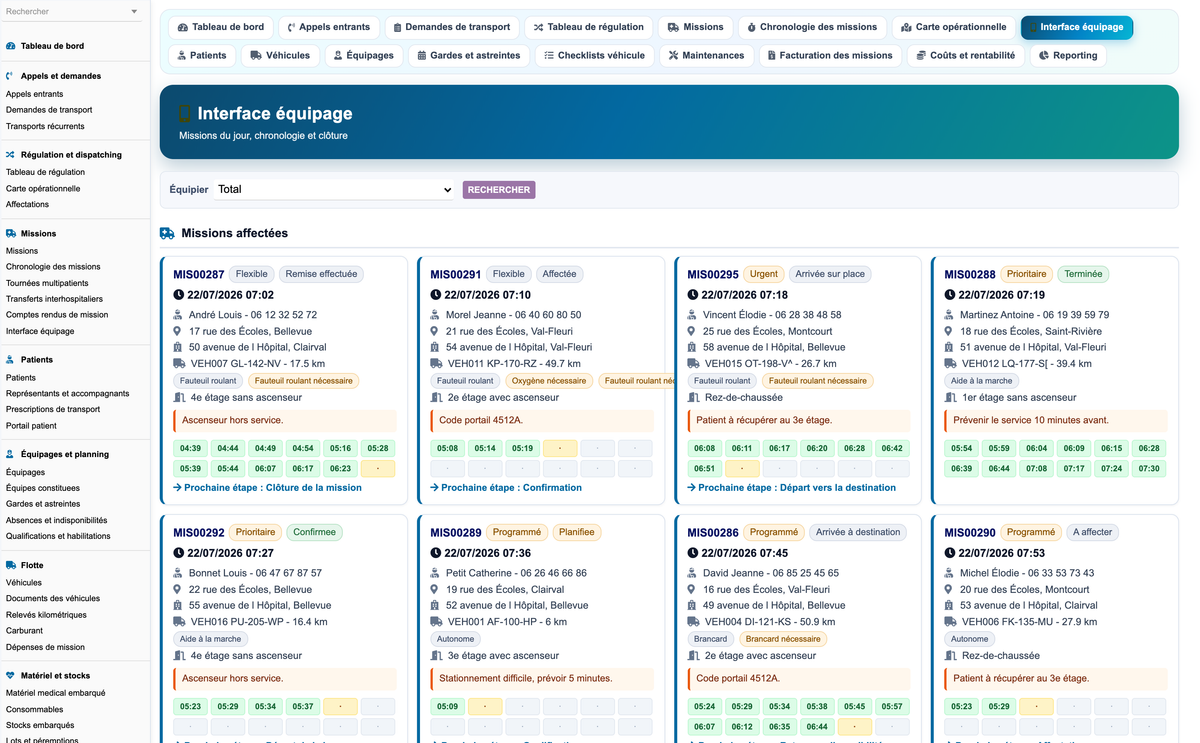Open the Rechercher combo box in sidebar
Image resolution: width=1200 pixels, height=743 pixels.
tap(72, 12)
